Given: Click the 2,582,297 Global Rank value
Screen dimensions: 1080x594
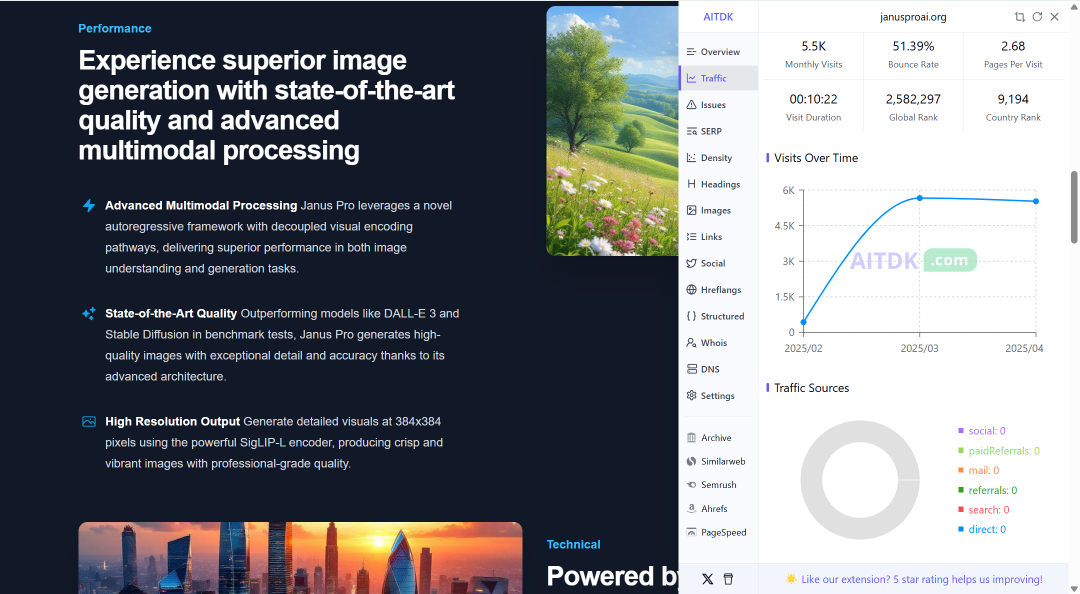Looking at the screenshot, I should [x=913, y=99].
